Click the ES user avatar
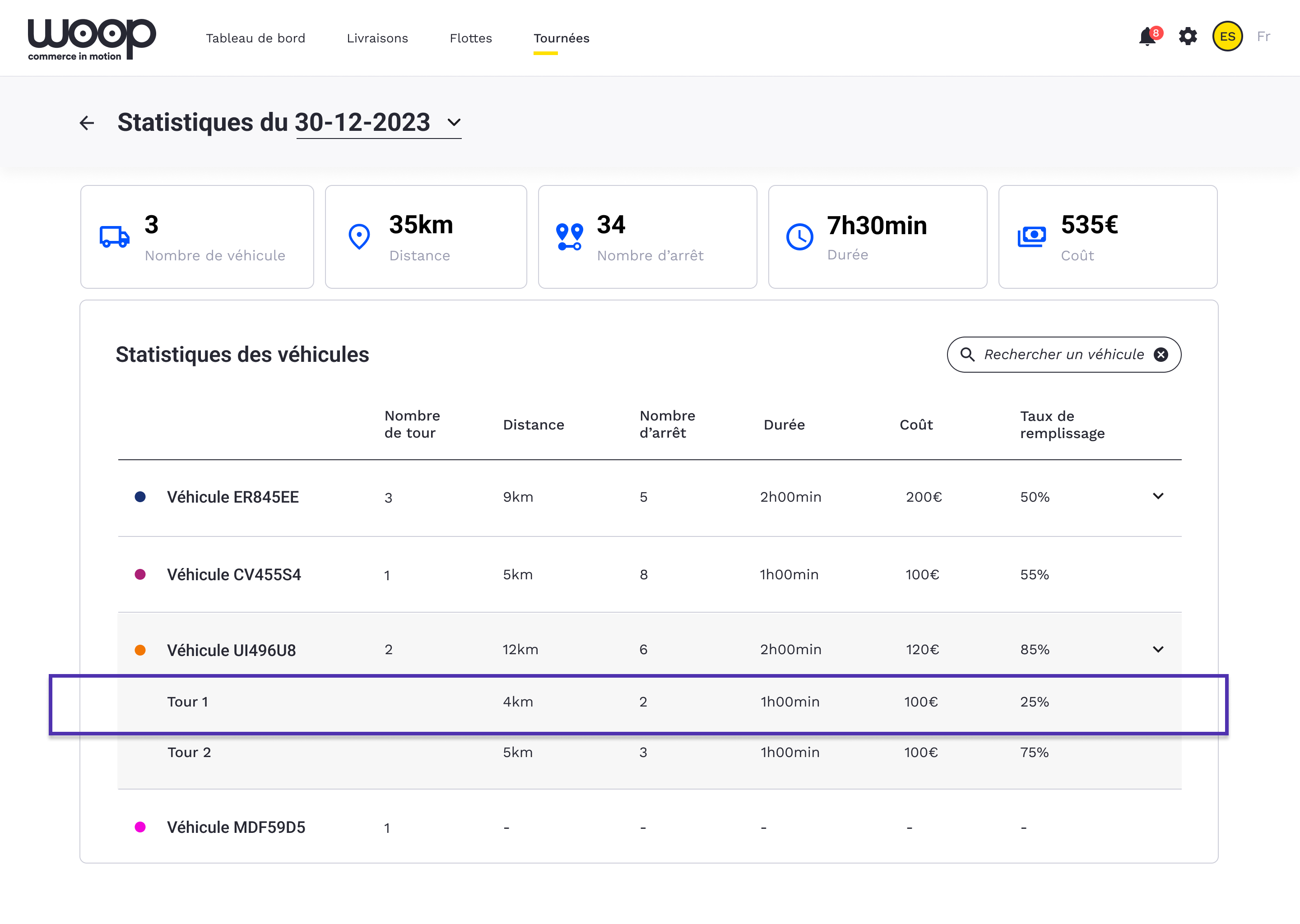Viewport: 1300px width, 924px height. coord(1227,37)
